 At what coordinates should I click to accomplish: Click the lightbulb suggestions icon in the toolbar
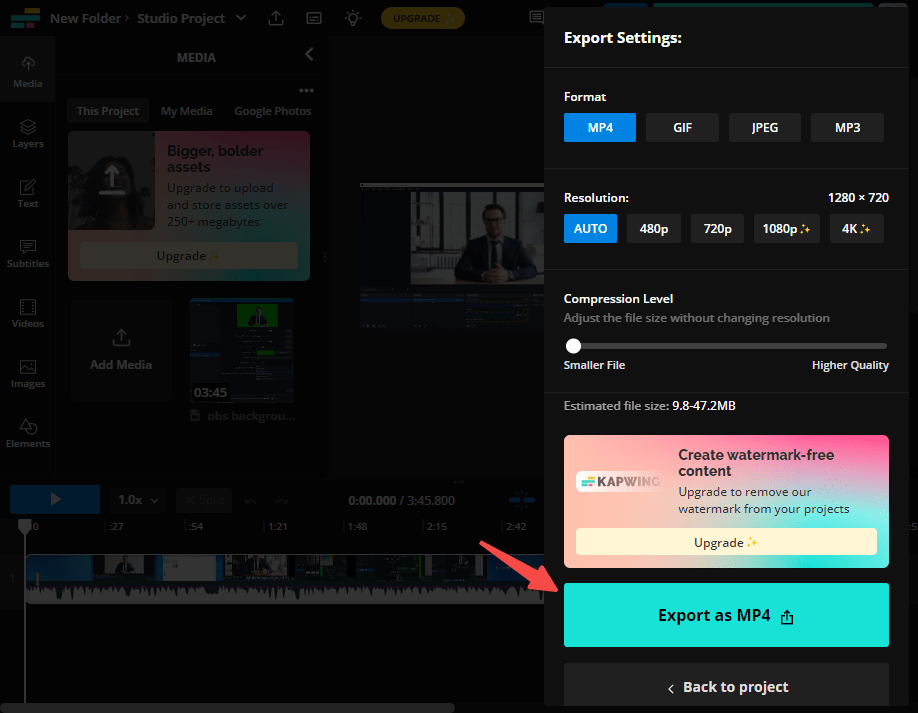pos(352,18)
